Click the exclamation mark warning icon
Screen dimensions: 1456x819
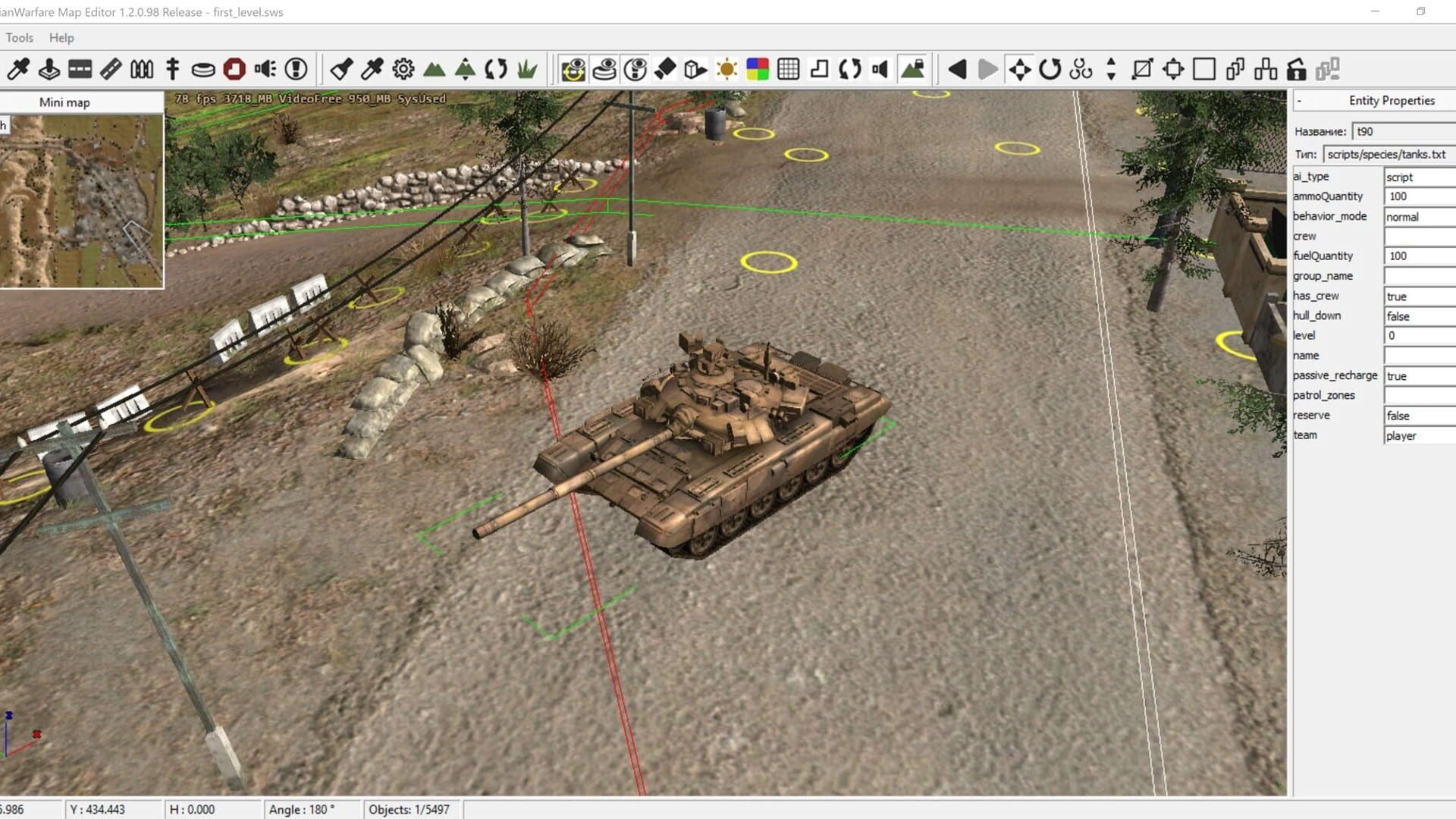click(296, 69)
